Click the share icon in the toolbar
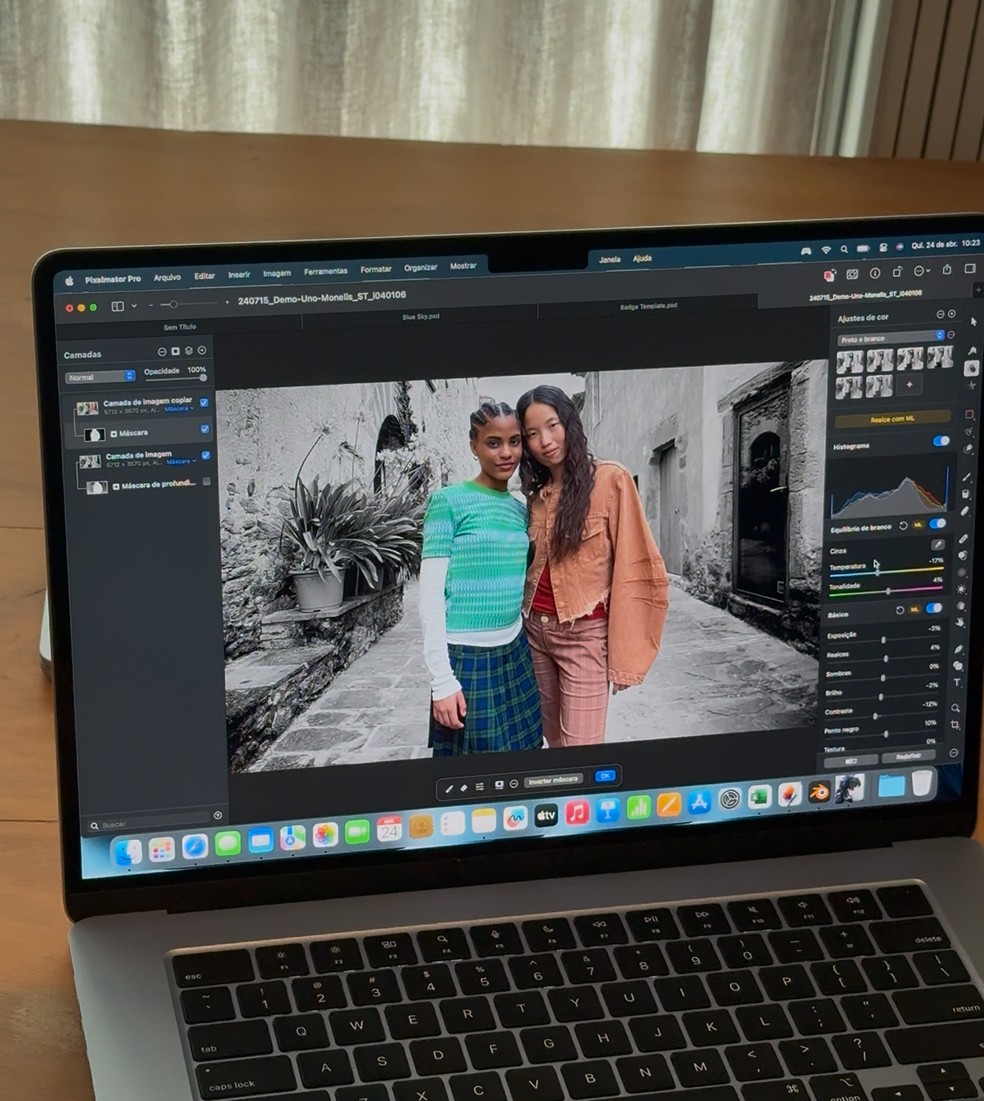The image size is (984, 1101). (946, 270)
